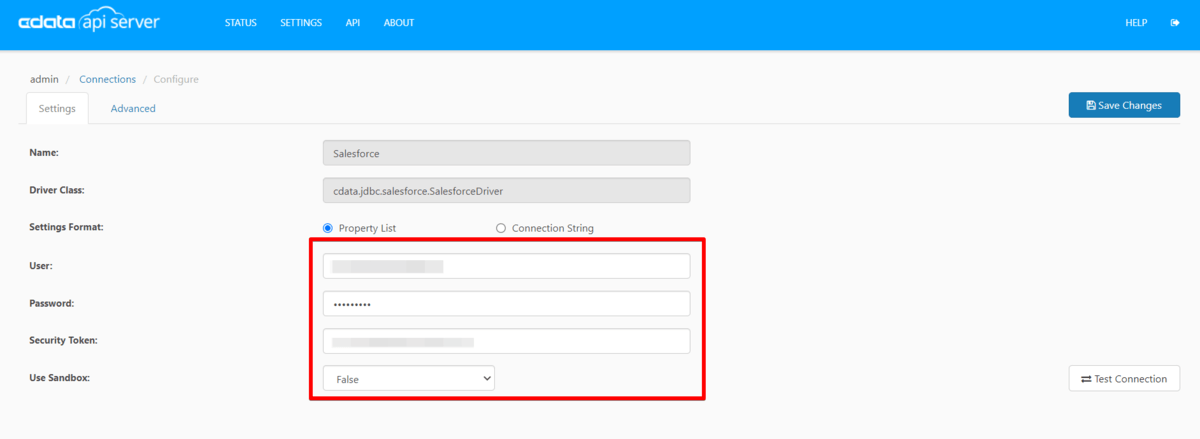Click the Settings Format label

[67, 227]
